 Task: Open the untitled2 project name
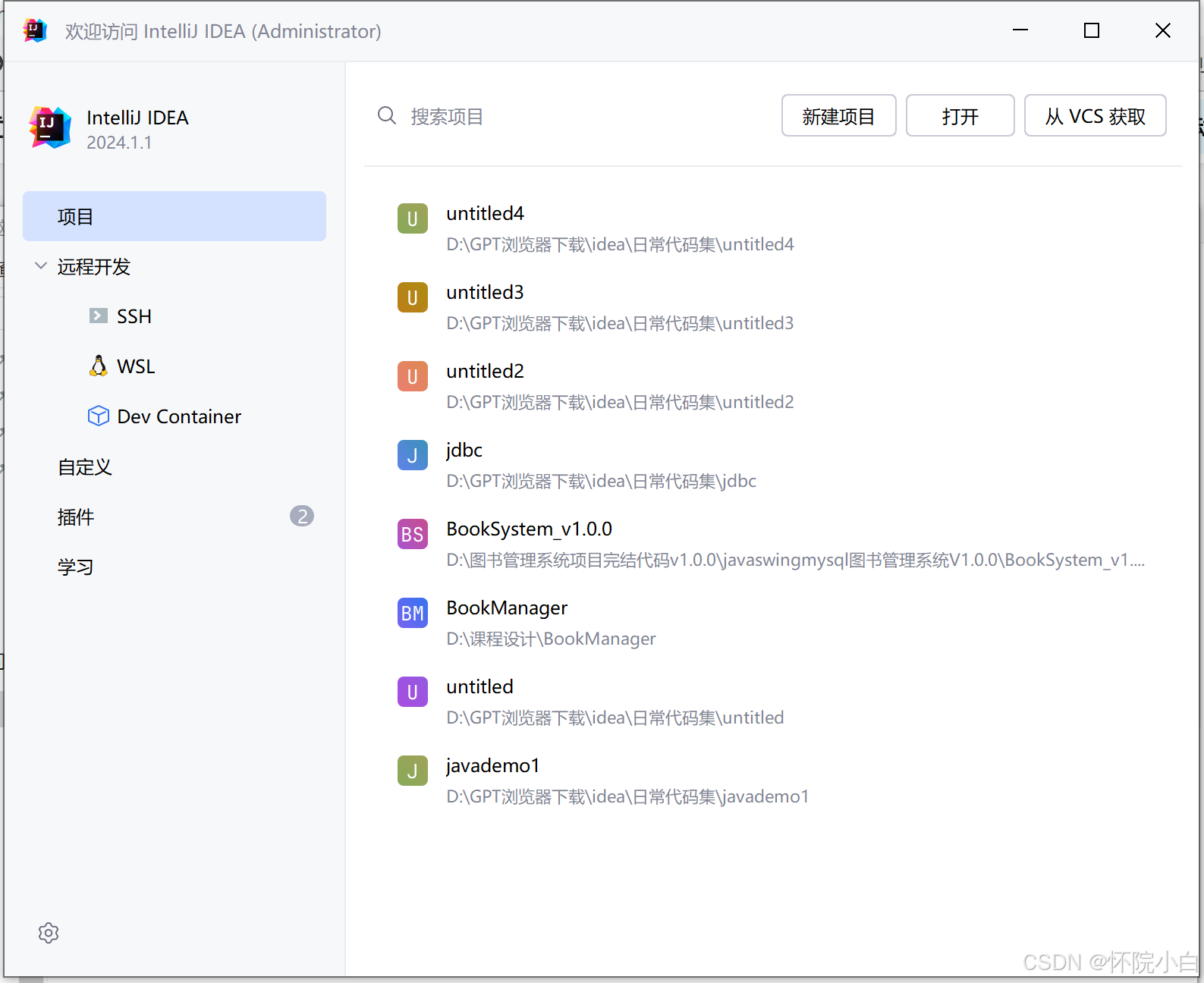point(485,371)
